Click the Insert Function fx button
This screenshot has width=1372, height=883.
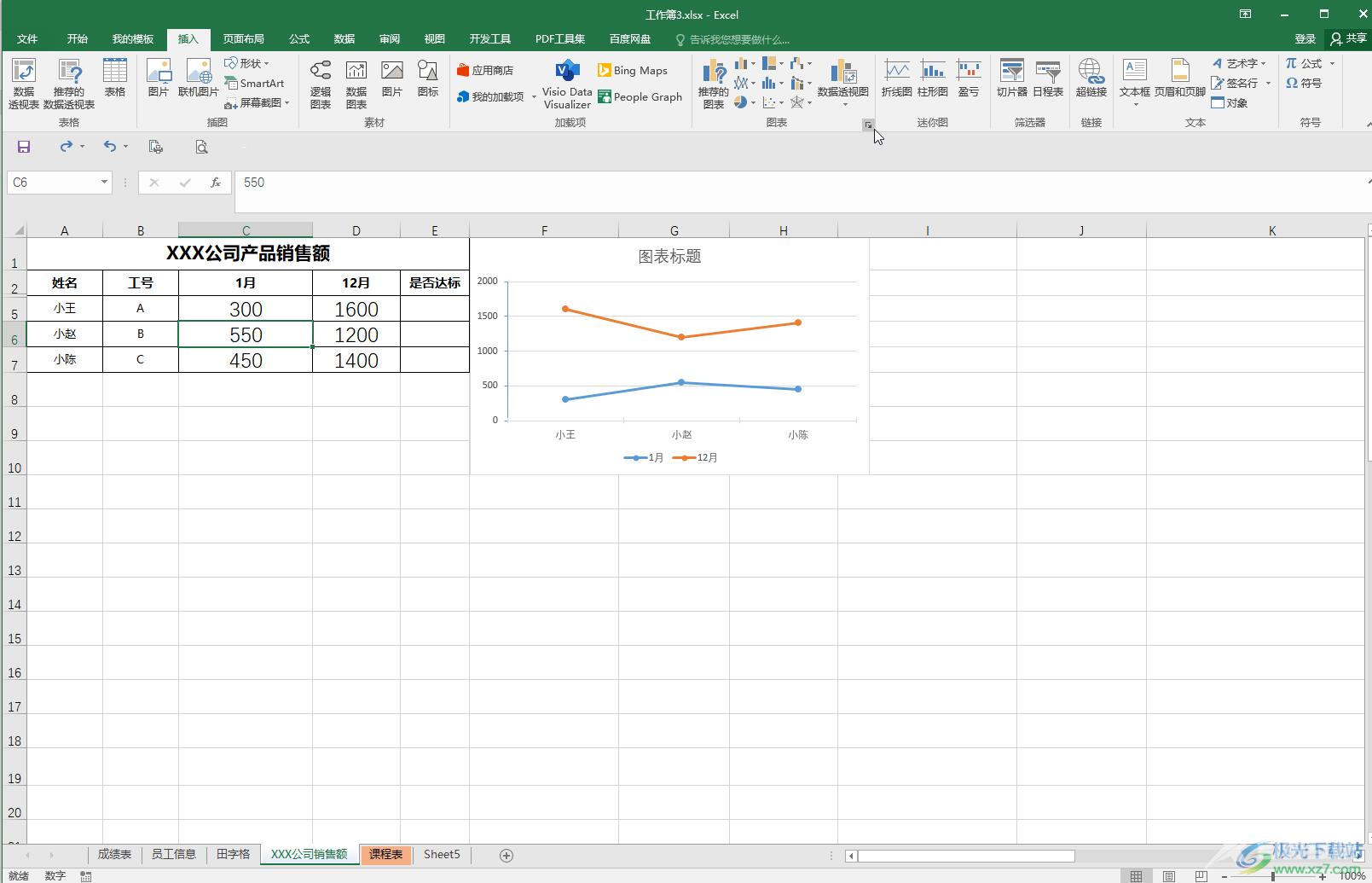pos(216,183)
